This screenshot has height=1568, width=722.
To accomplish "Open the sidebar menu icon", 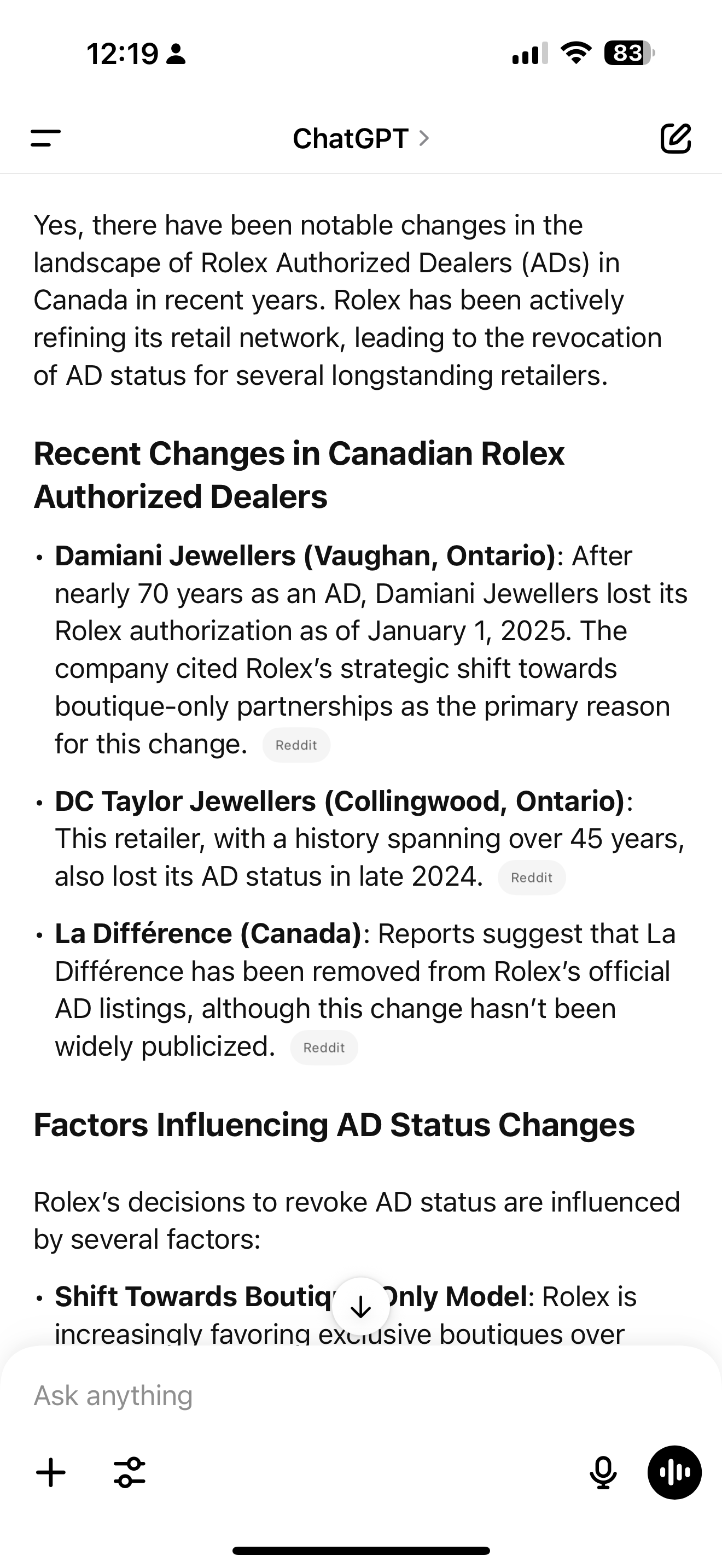I will click(x=45, y=138).
